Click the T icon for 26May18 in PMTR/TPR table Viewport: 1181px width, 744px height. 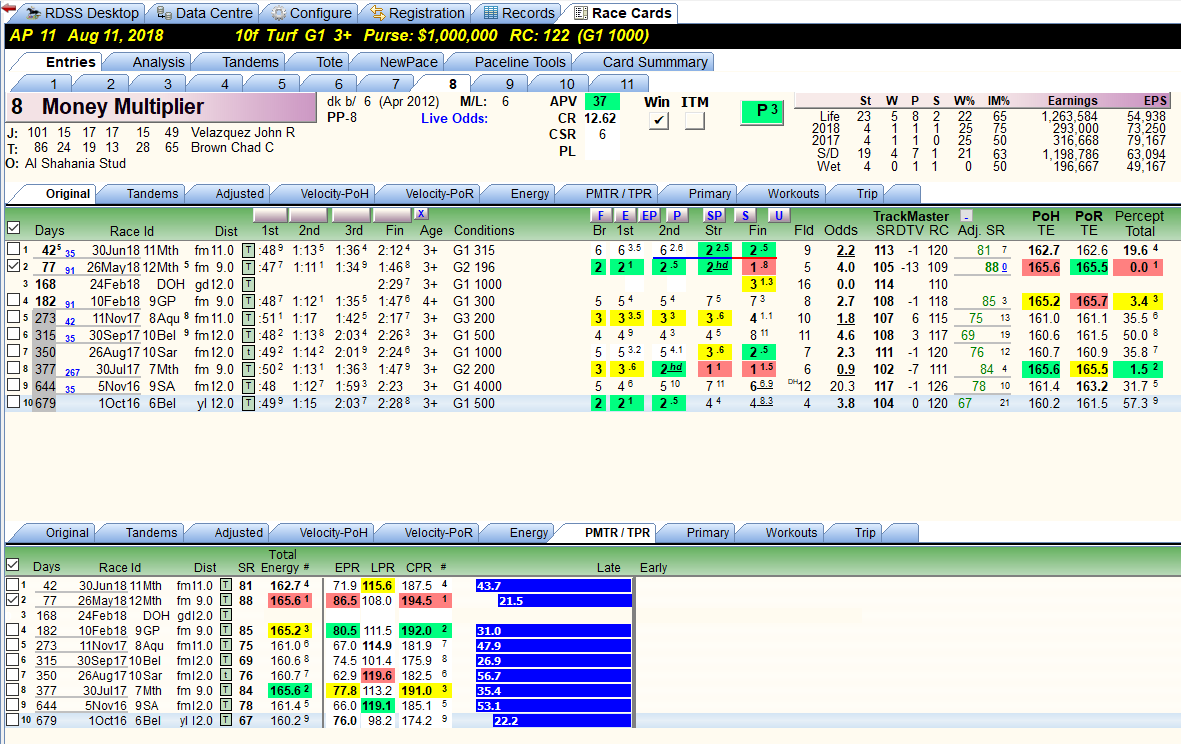226,601
